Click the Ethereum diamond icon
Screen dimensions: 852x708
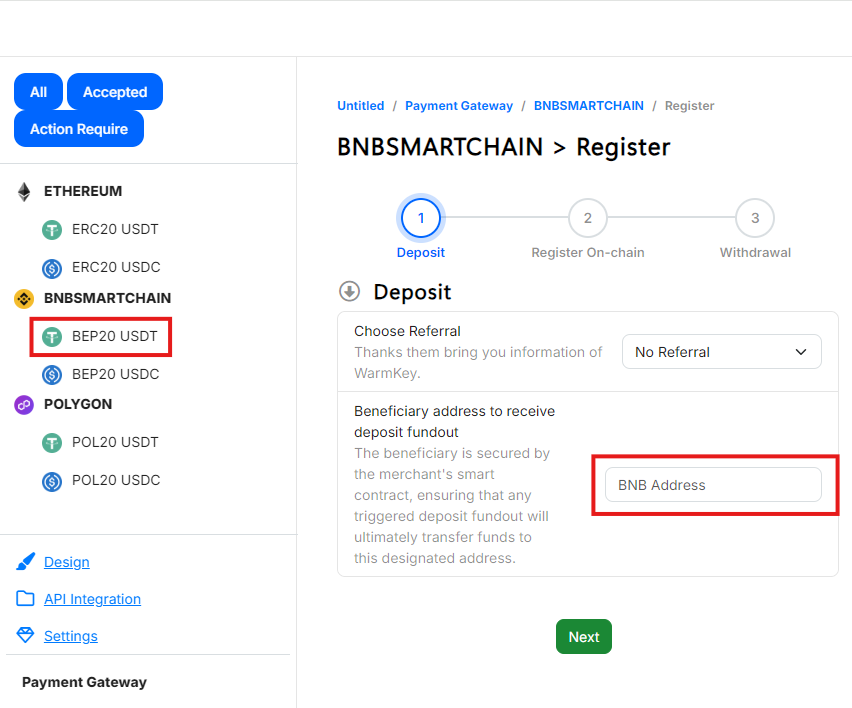click(x=24, y=192)
